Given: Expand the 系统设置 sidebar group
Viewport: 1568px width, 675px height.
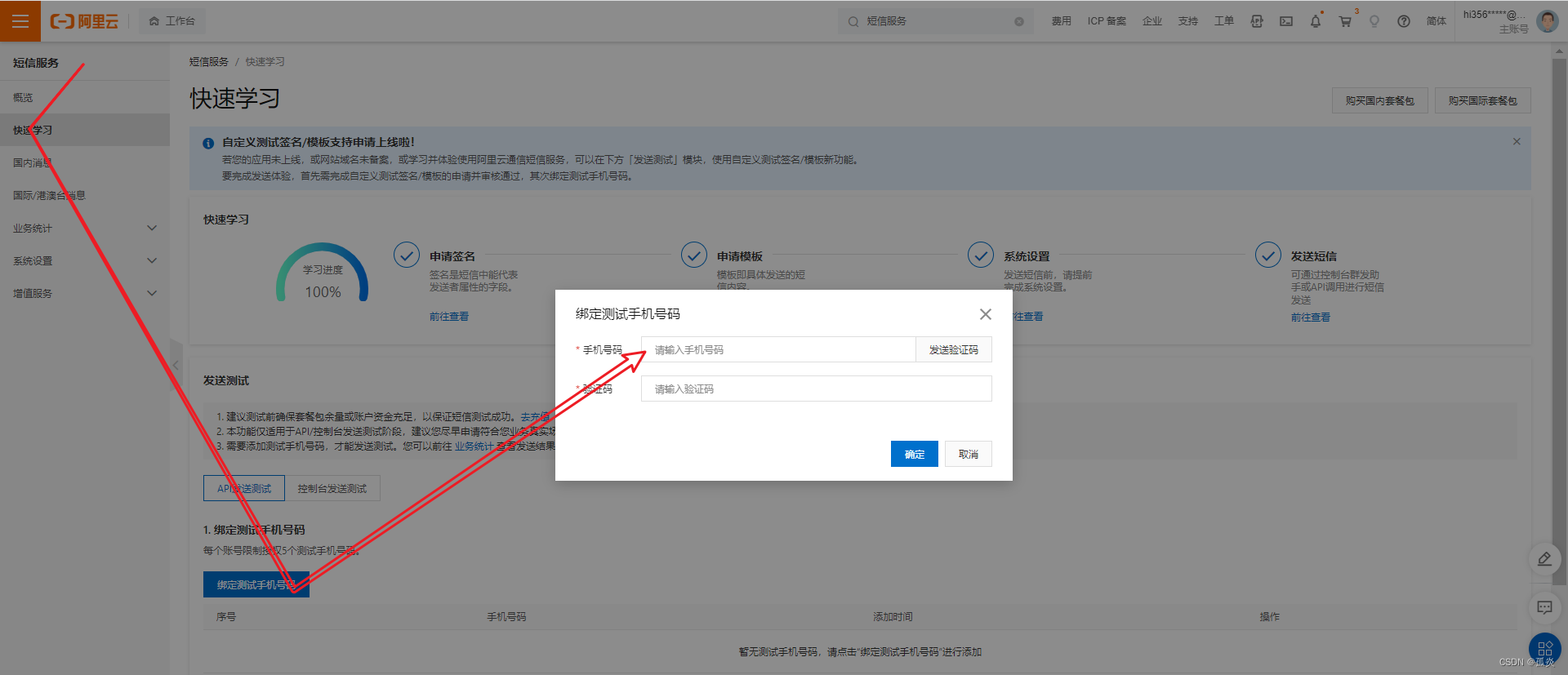Looking at the screenshot, I should click(x=85, y=260).
